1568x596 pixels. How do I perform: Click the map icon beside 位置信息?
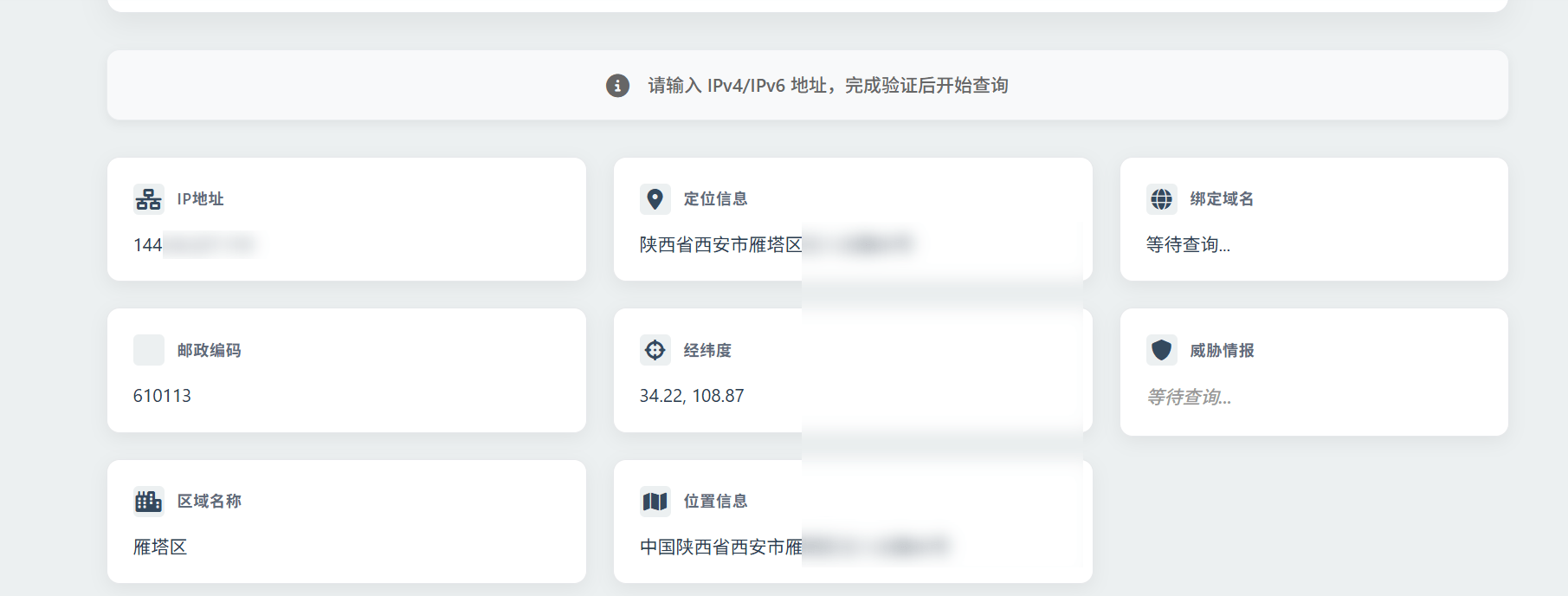click(x=655, y=501)
